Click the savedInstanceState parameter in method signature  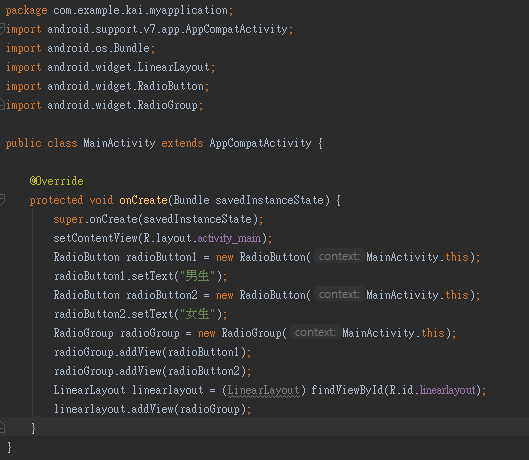pyautogui.click(x=270, y=200)
